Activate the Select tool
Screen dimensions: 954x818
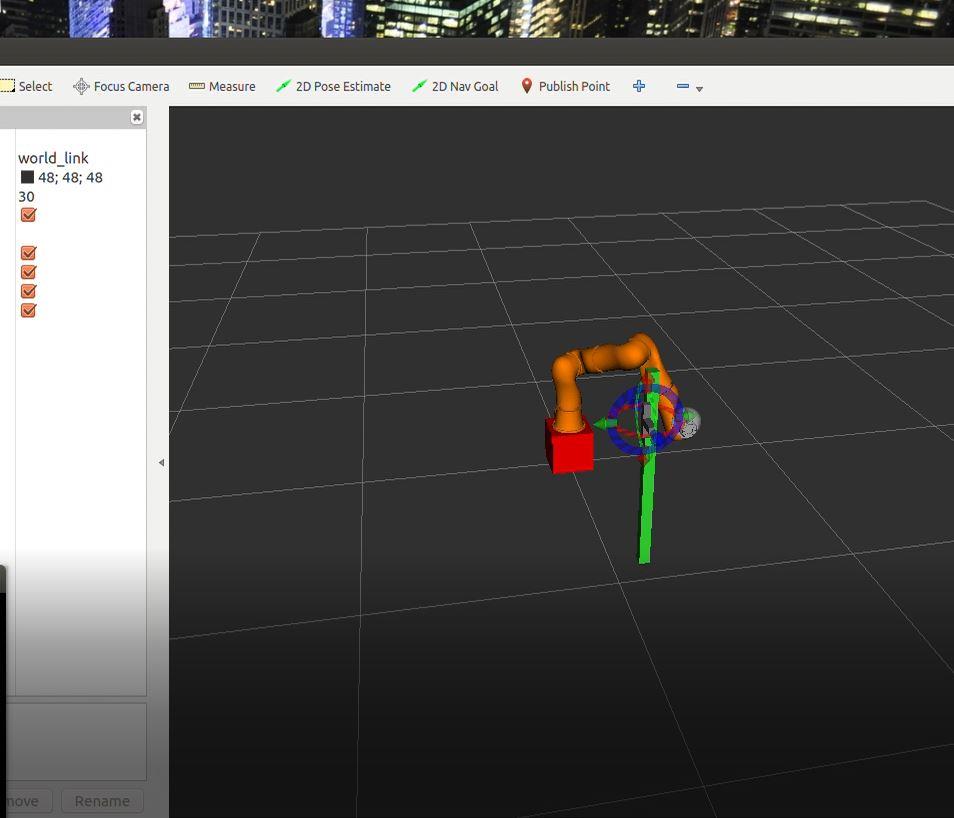tap(26, 86)
